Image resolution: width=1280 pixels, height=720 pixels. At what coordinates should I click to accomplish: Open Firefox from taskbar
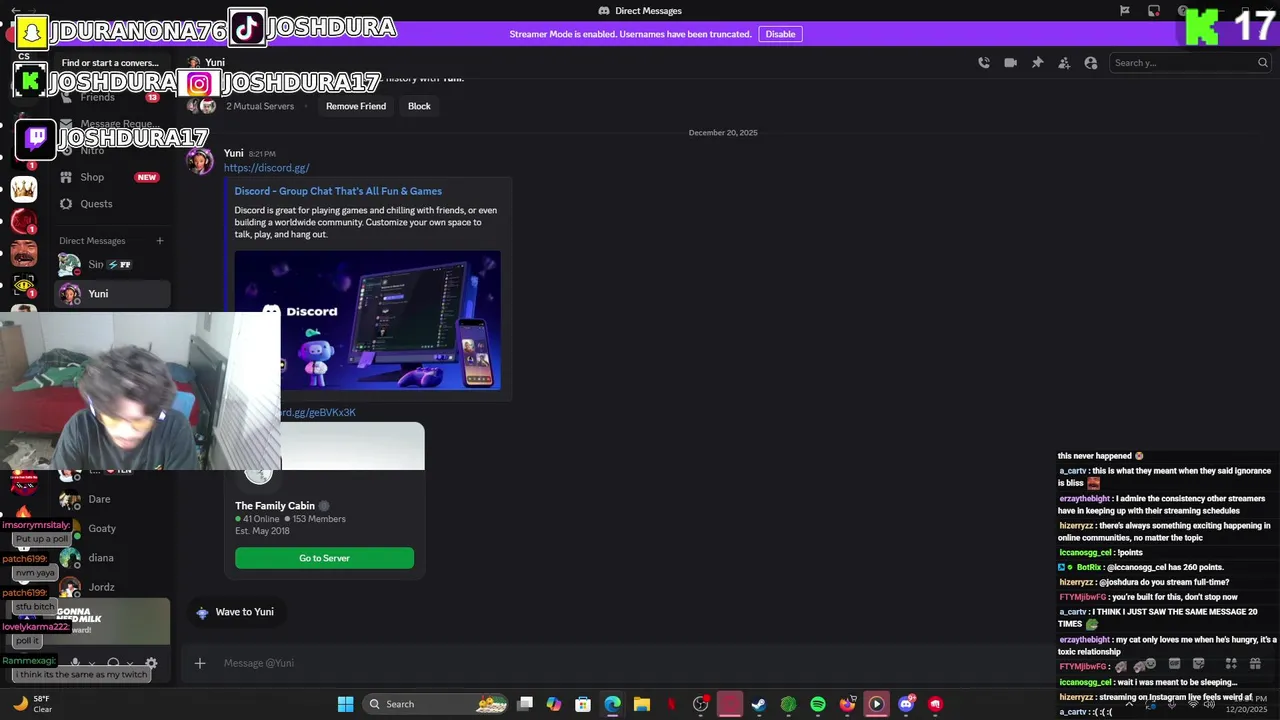(847, 704)
